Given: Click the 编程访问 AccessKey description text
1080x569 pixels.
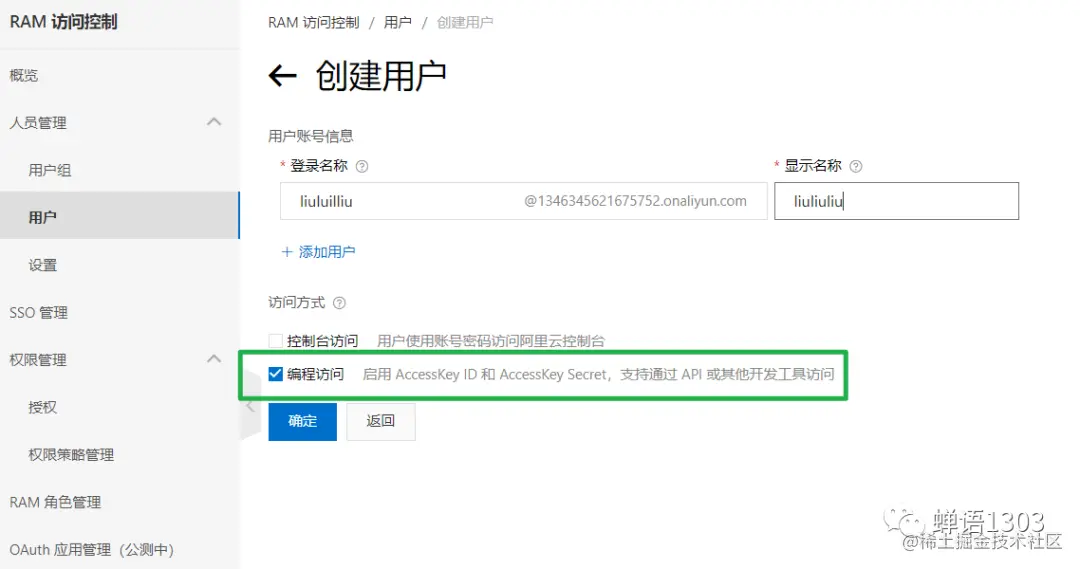Looking at the screenshot, I should tap(599, 374).
